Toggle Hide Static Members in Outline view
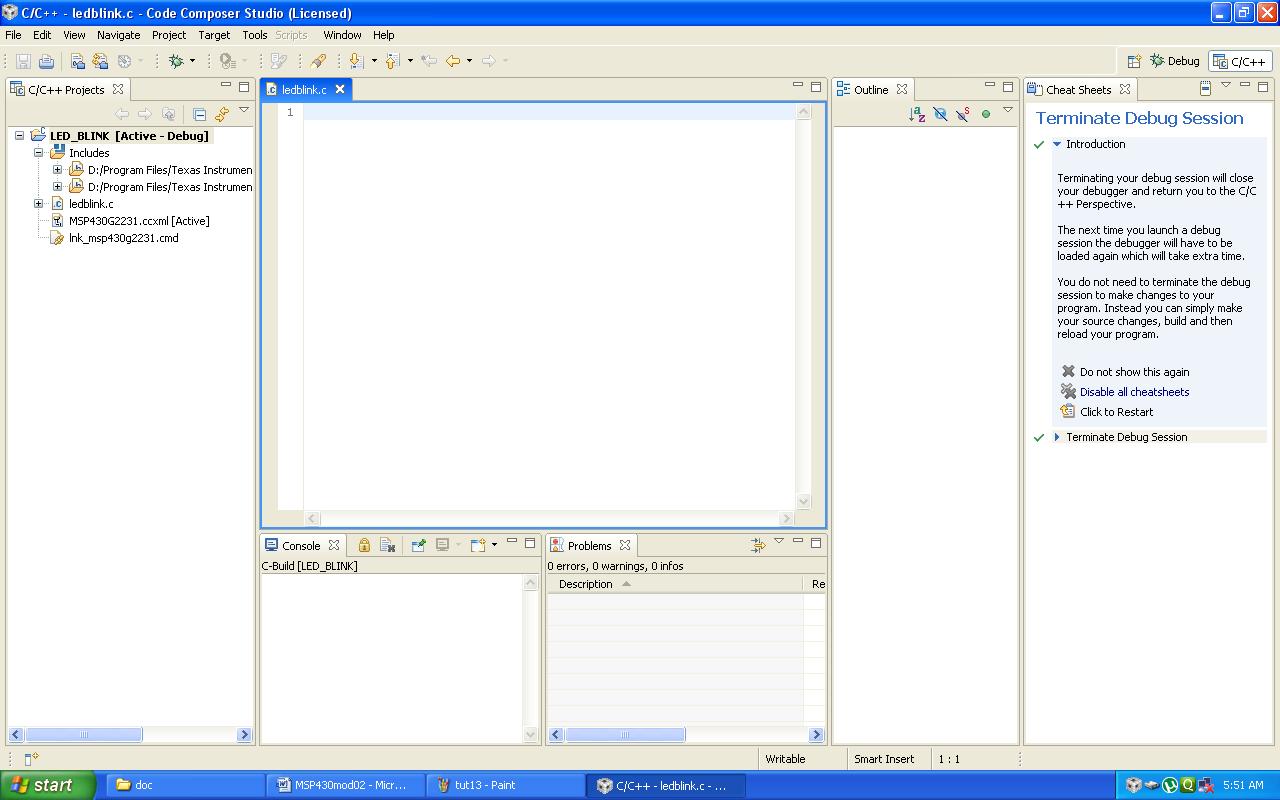Viewport: 1280px width, 800px height. (x=963, y=114)
